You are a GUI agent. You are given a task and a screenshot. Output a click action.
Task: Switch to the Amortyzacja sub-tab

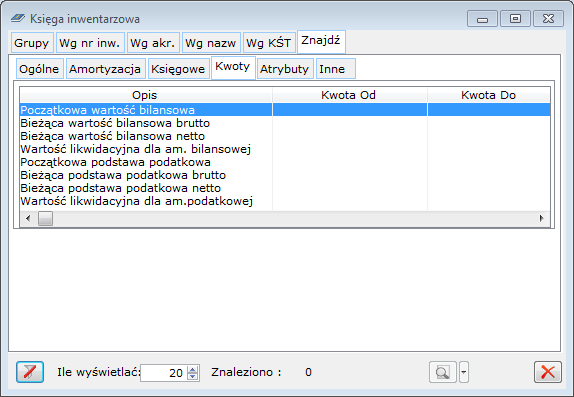pos(105,68)
